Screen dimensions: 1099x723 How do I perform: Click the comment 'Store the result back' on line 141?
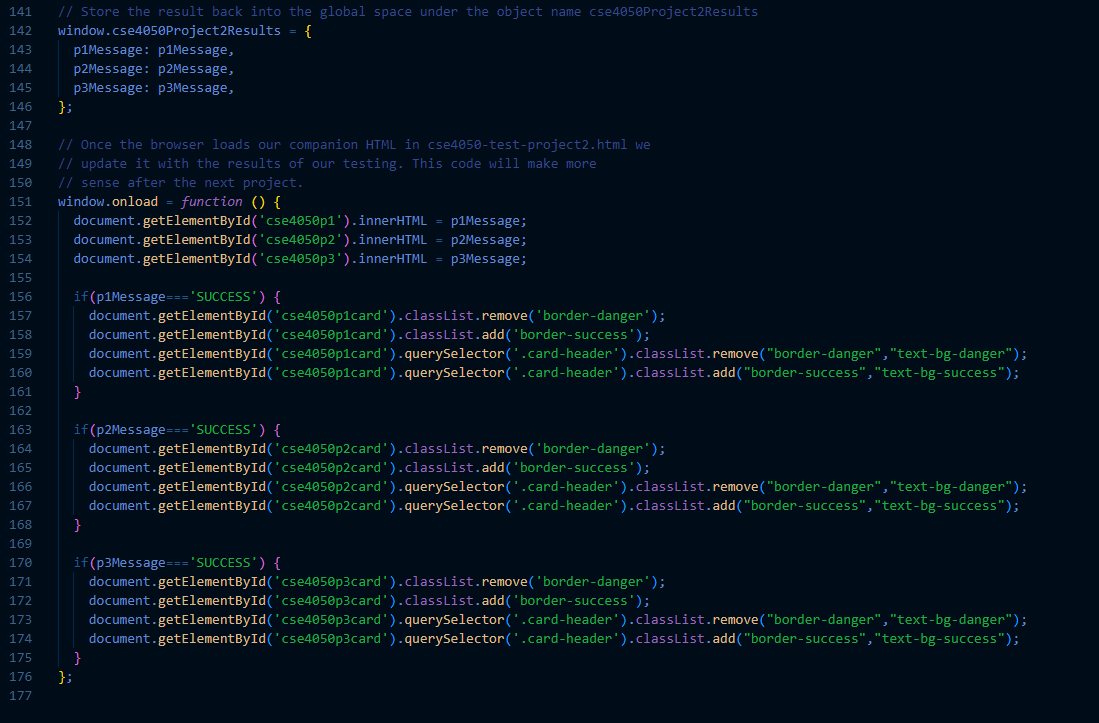[161, 12]
